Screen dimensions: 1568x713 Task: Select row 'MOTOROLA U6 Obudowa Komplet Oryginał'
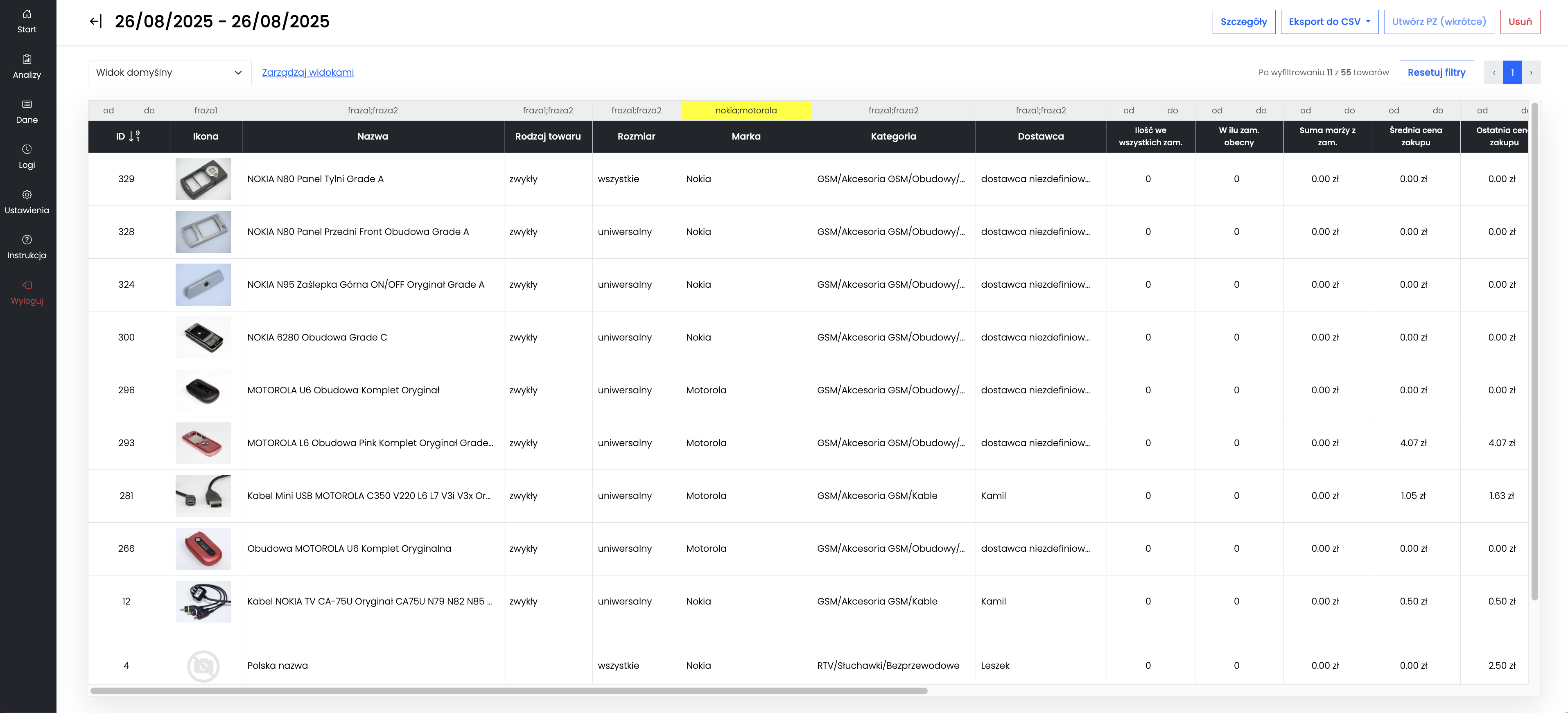point(808,390)
